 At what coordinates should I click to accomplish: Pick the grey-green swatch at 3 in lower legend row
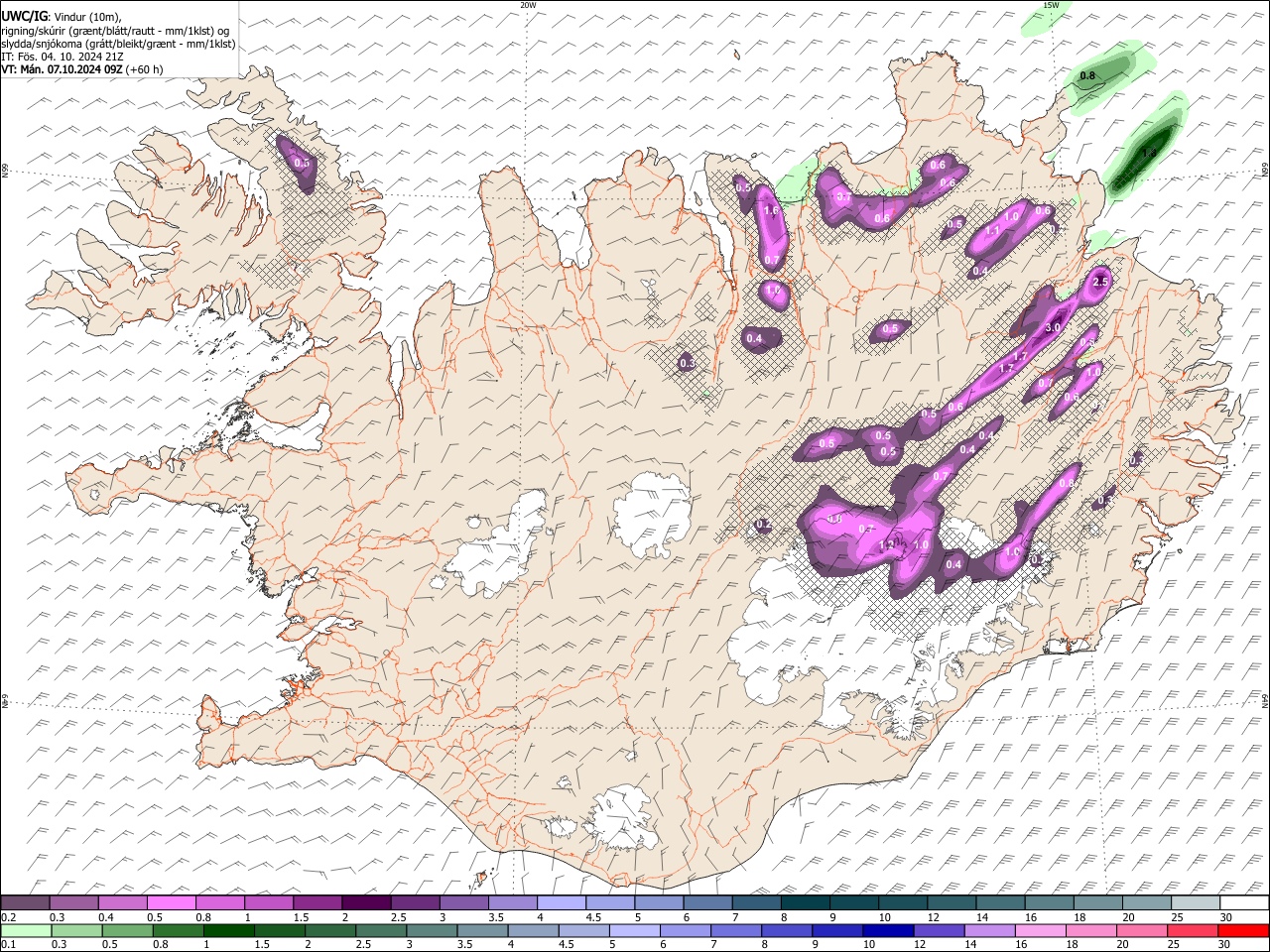pyautogui.click(x=432, y=930)
